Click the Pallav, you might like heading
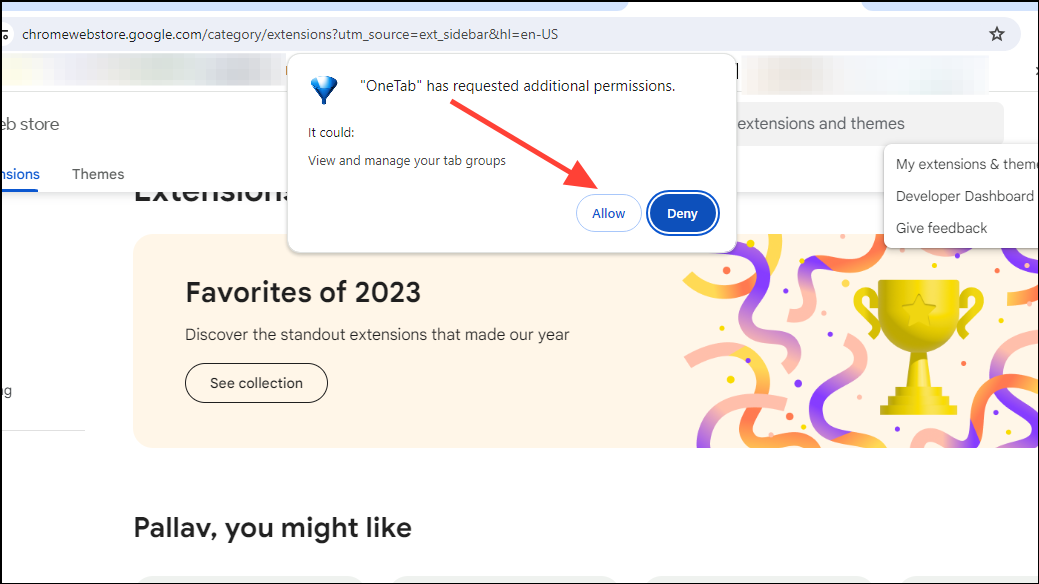 pos(272,528)
